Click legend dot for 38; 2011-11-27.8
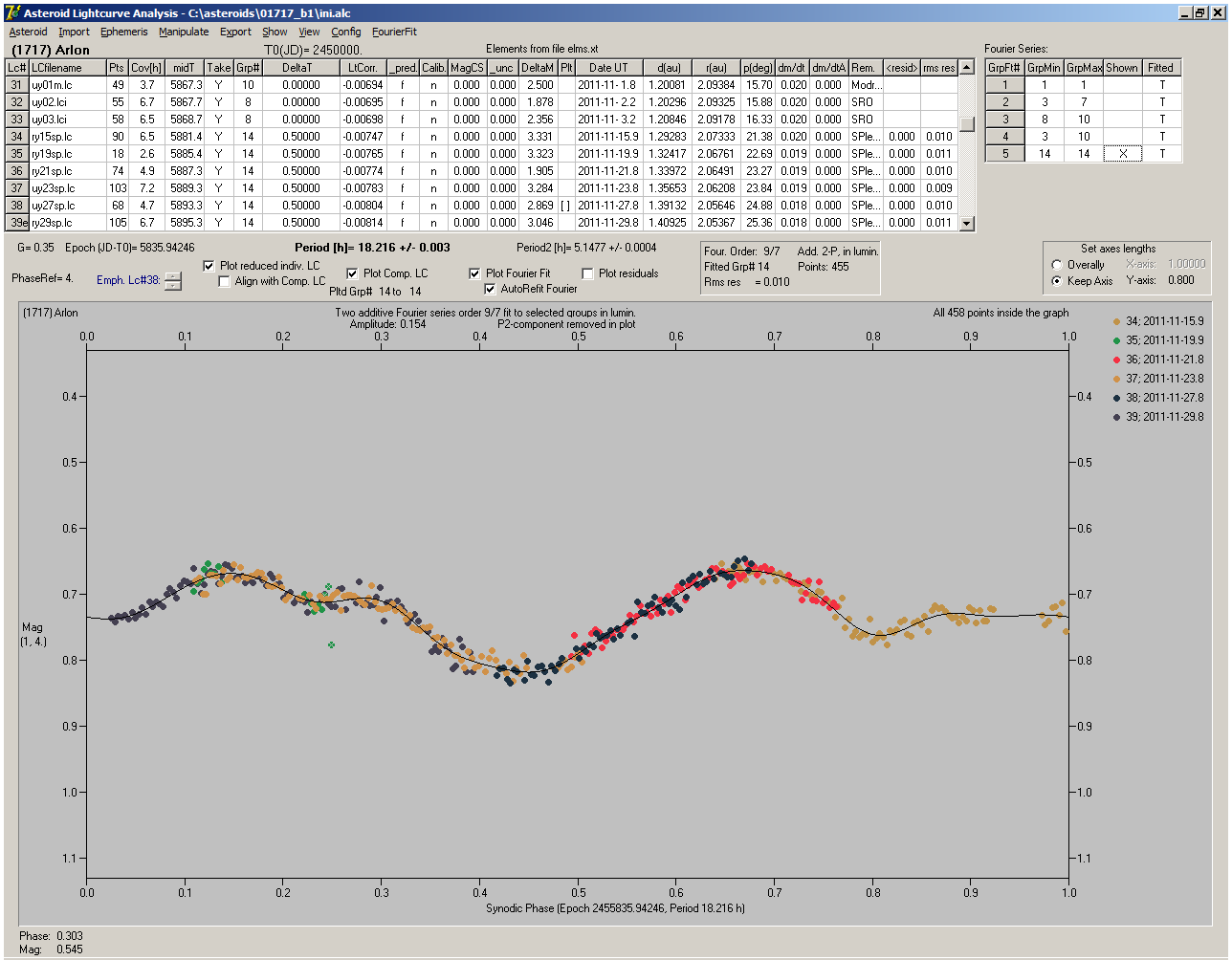 click(1117, 398)
